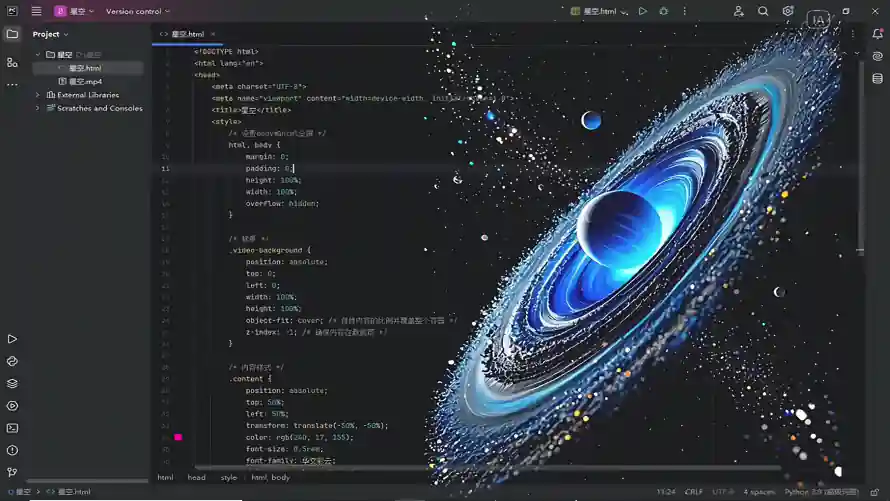Click the 'head' breadcrumb
The height and width of the screenshot is (501, 890).
pos(196,477)
